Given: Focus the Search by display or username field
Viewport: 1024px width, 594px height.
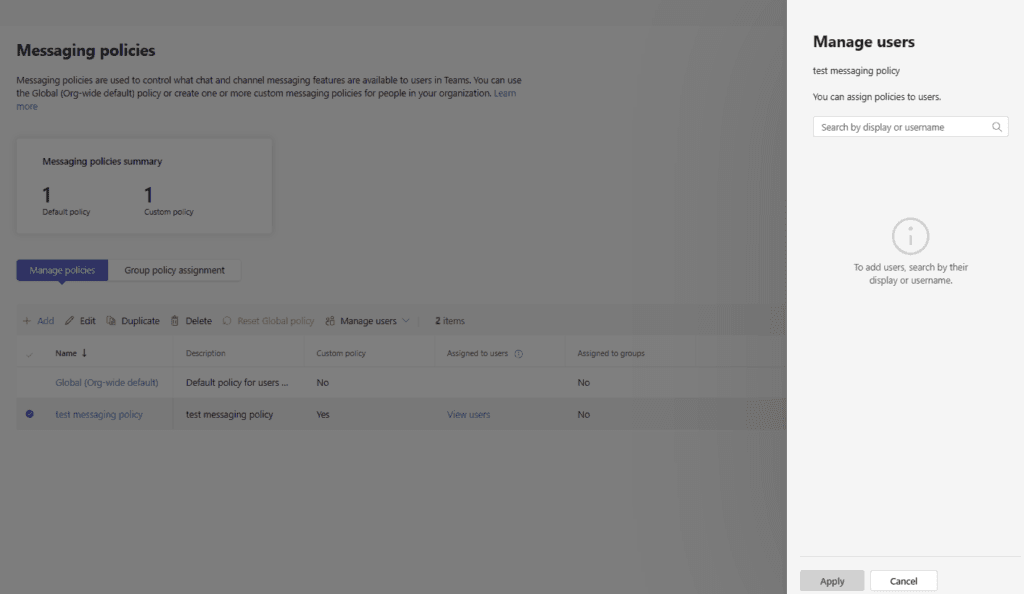Looking at the screenshot, I should [900, 127].
